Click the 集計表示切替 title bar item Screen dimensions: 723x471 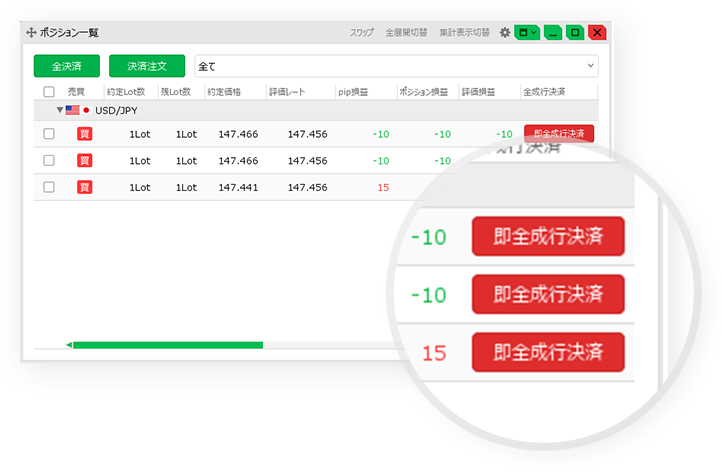point(464,33)
